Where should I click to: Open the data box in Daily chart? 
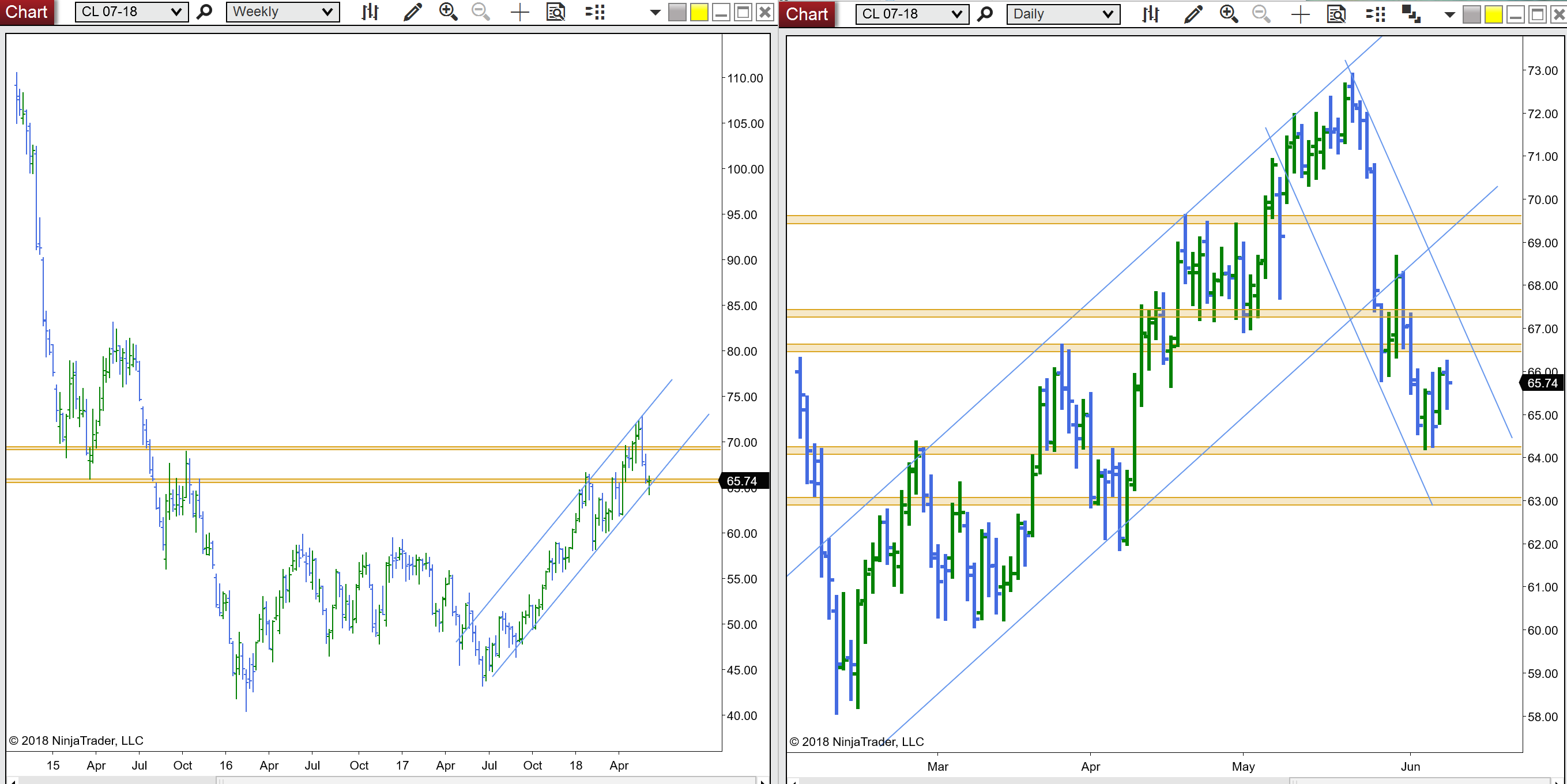(1336, 14)
